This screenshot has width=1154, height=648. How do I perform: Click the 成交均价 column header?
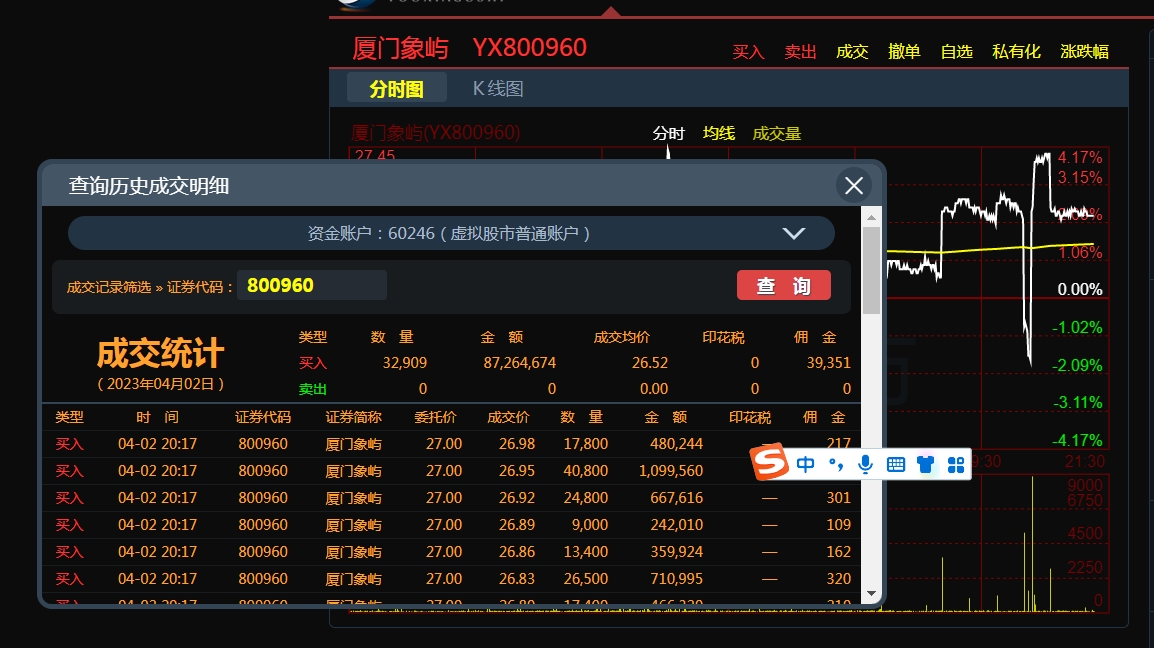coord(622,337)
